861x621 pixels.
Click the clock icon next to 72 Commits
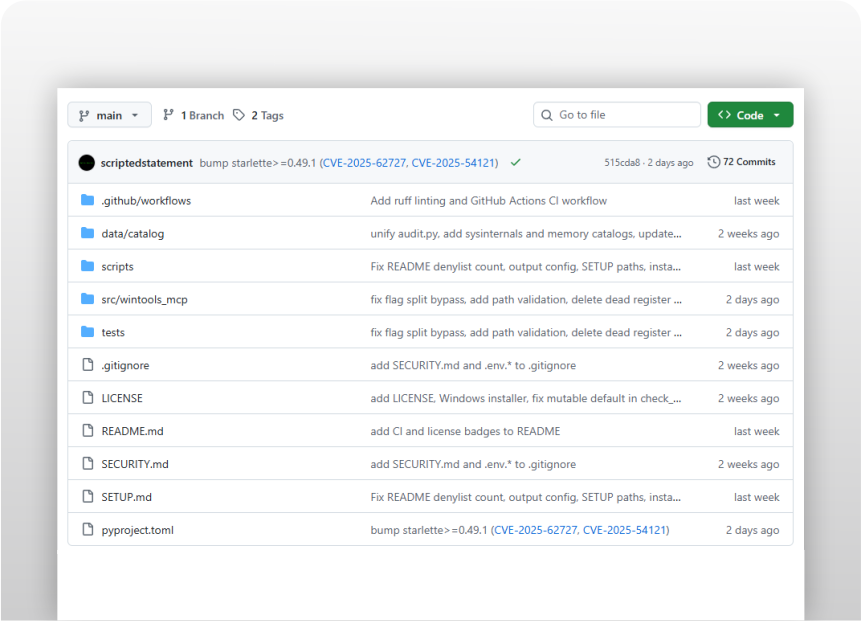click(x=712, y=161)
